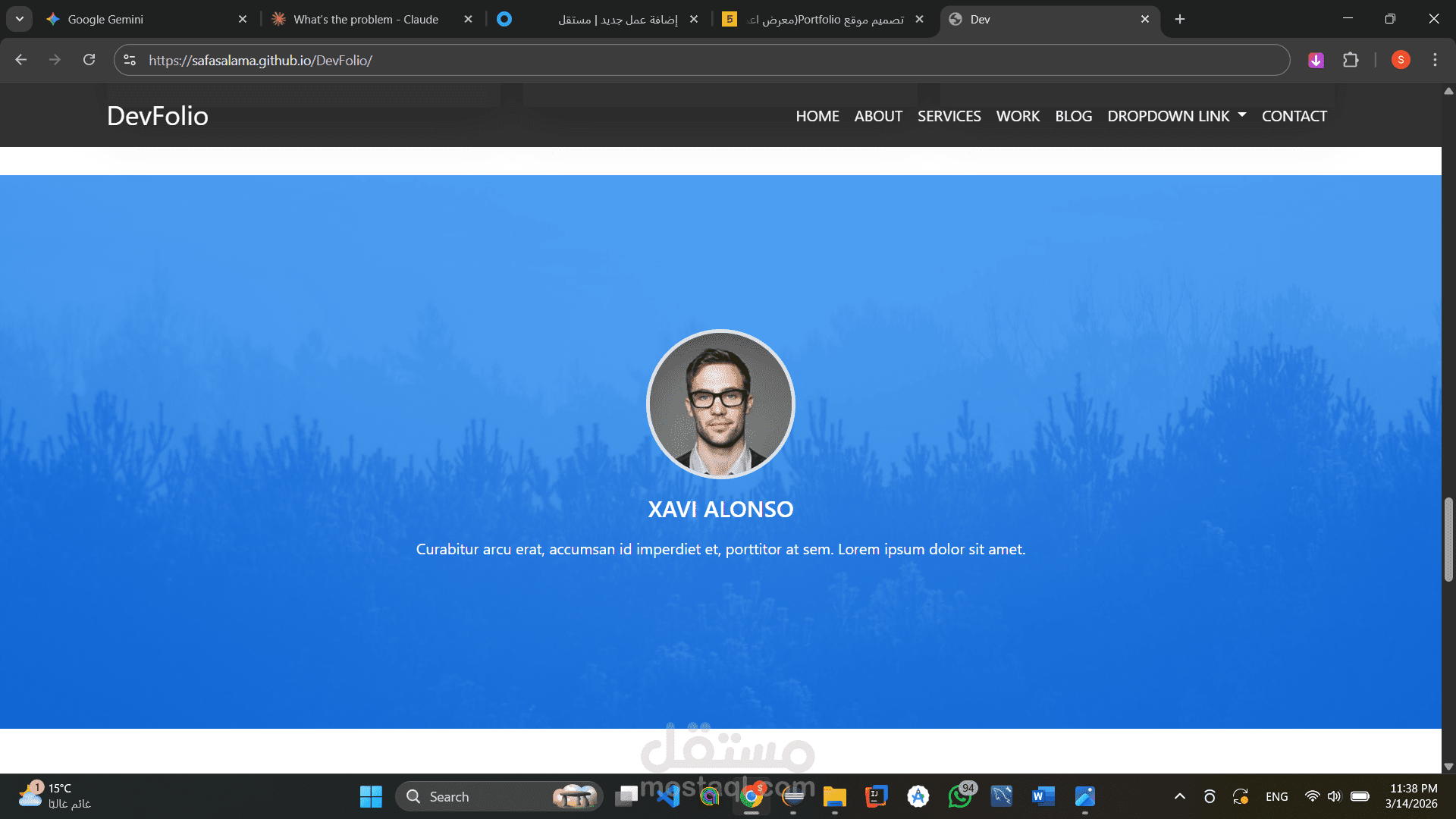Screen dimensions: 1456x819
Task: Open Chrome's three-dot menu
Action: pos(1435,60)
